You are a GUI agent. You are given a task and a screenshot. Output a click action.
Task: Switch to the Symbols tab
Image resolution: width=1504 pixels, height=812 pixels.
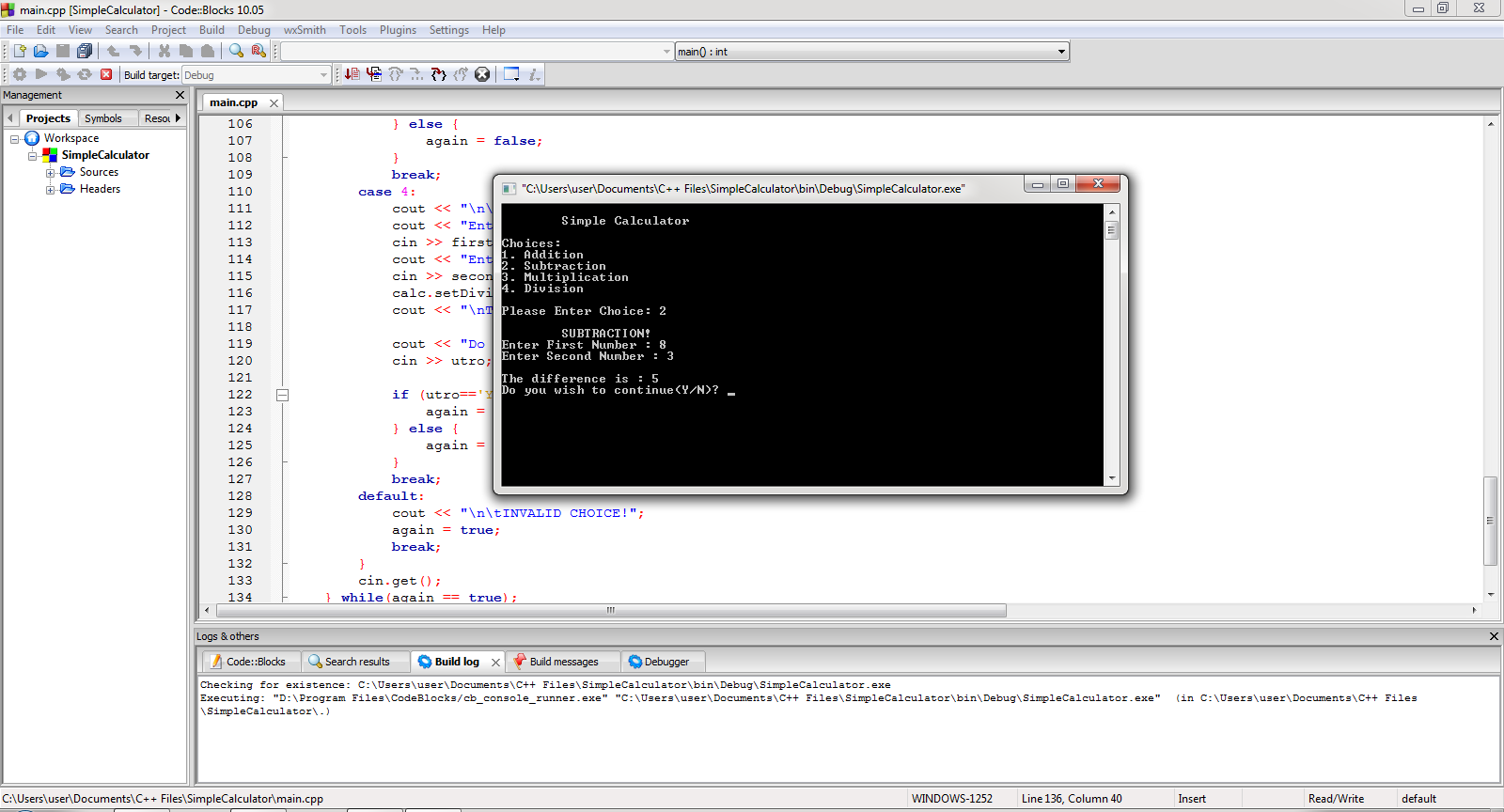(x=103, y=118)
